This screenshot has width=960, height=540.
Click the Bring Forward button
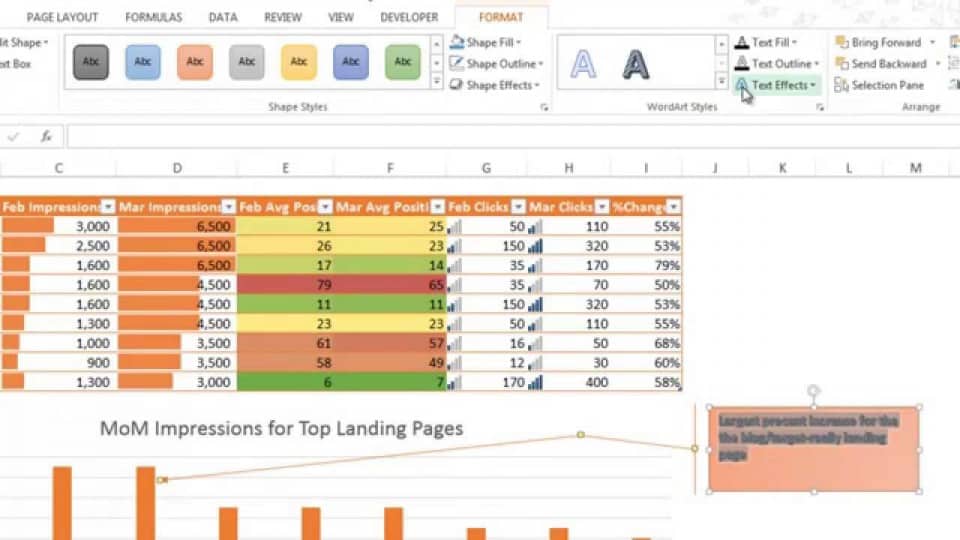point(879,42)
